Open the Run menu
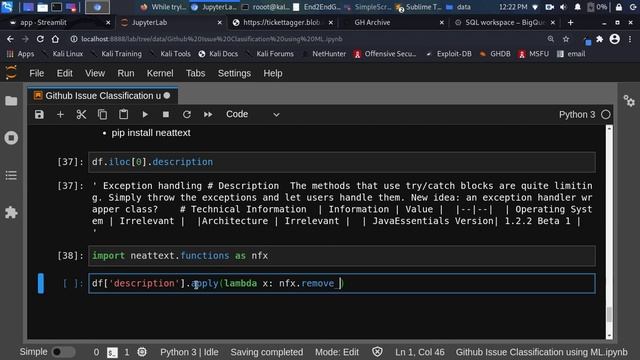 (126, 73)
